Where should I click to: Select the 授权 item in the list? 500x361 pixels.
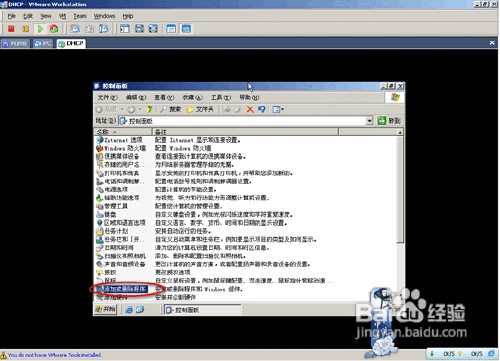tap(106, 272)
